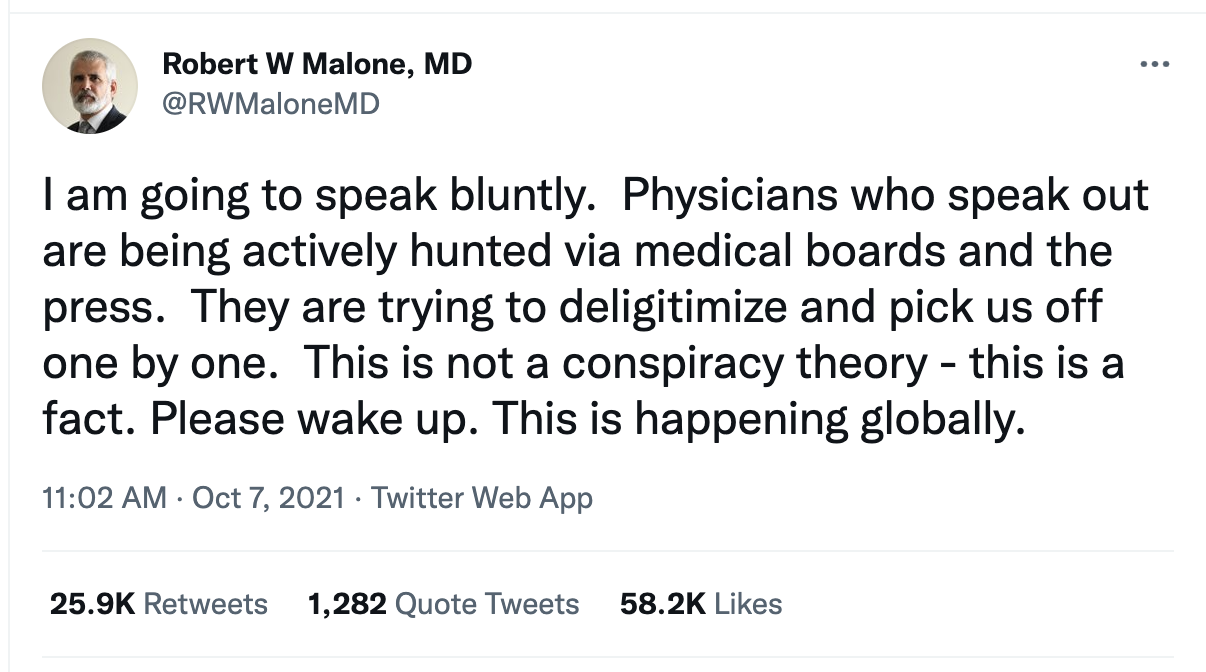Click the 58.2K like count number
The image size is (1206, 672).
click(x=663, y=604)
